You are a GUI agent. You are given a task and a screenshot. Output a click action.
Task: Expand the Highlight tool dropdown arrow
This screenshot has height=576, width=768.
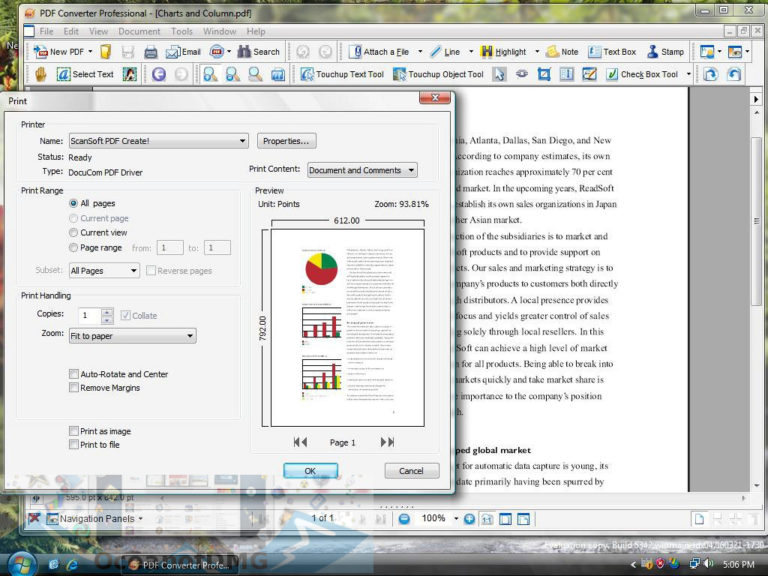coord(537,51)
